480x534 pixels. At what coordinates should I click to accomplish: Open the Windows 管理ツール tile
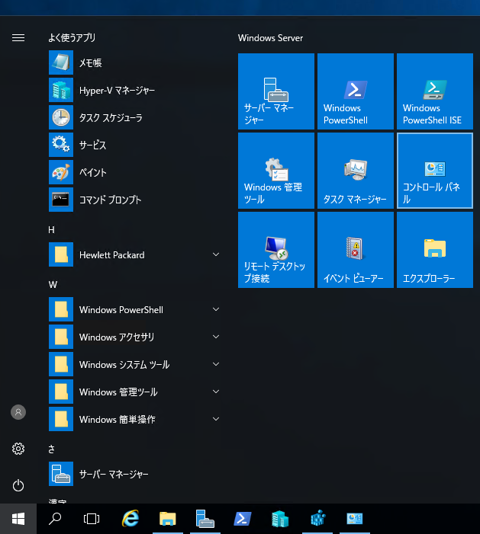(x=276, y=171)
